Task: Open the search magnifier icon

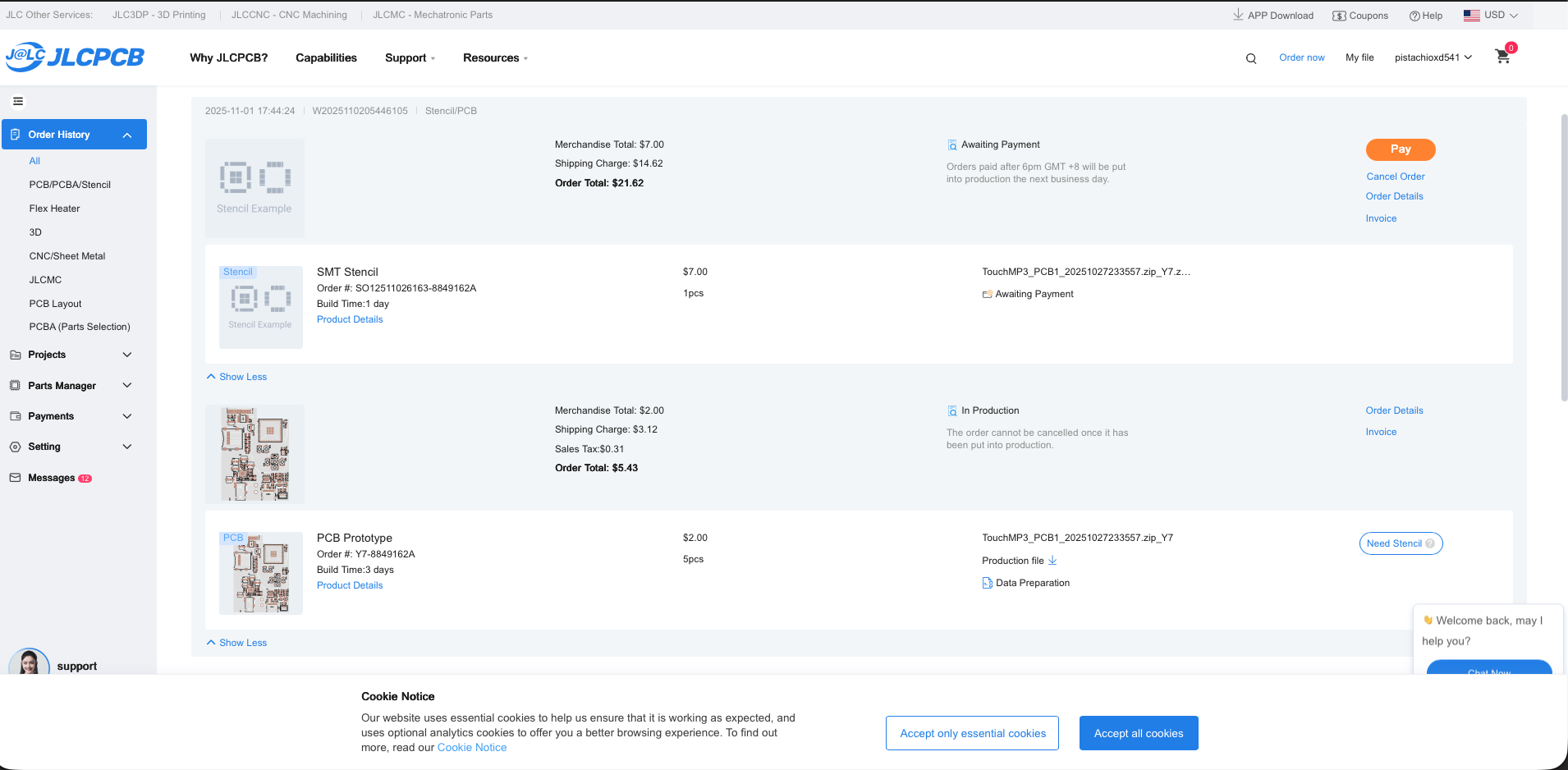Action: coord(1251,58)
